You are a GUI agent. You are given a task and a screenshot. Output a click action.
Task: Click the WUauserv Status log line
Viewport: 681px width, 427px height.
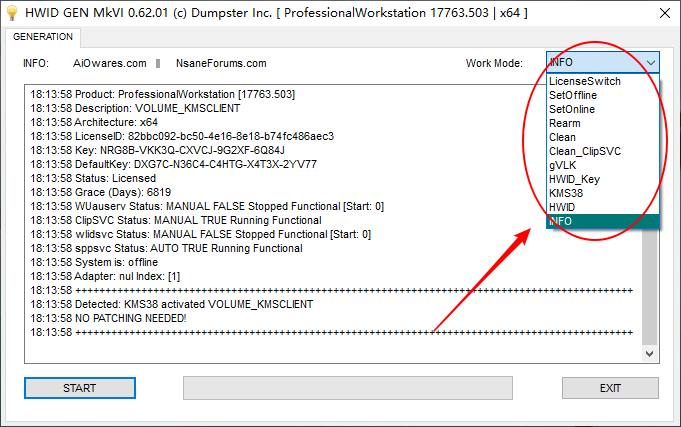click(207, 206)
